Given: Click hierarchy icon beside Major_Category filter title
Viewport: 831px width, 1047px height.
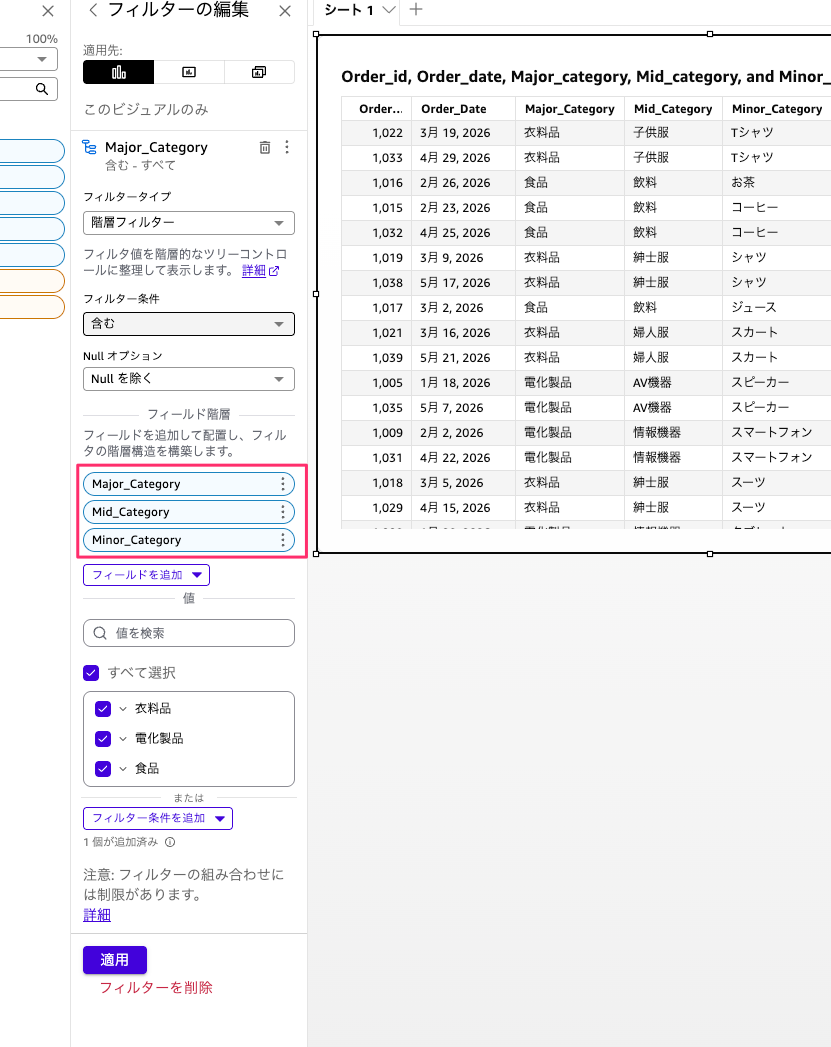Looking at the screenshot, I should (89, 147).
